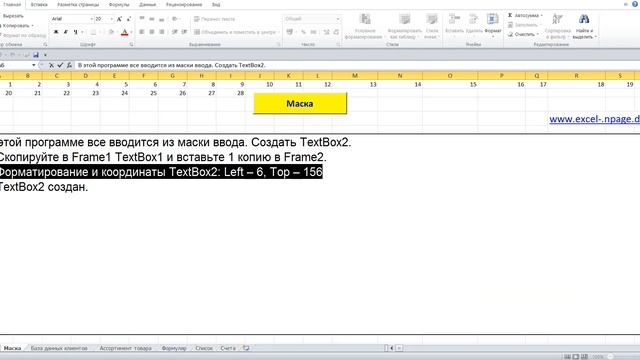
Task: Decrease the indent
Action: (x=174, y=32)
